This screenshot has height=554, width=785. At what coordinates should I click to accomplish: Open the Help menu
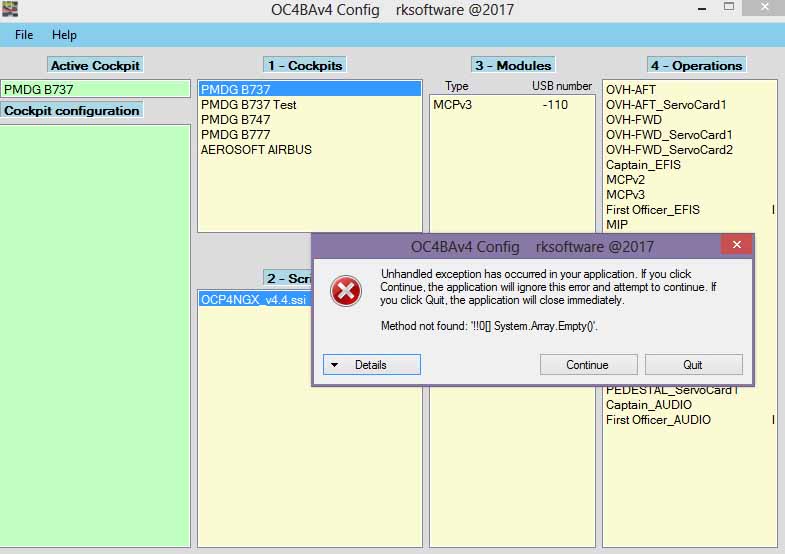click(x=64, y=35)
